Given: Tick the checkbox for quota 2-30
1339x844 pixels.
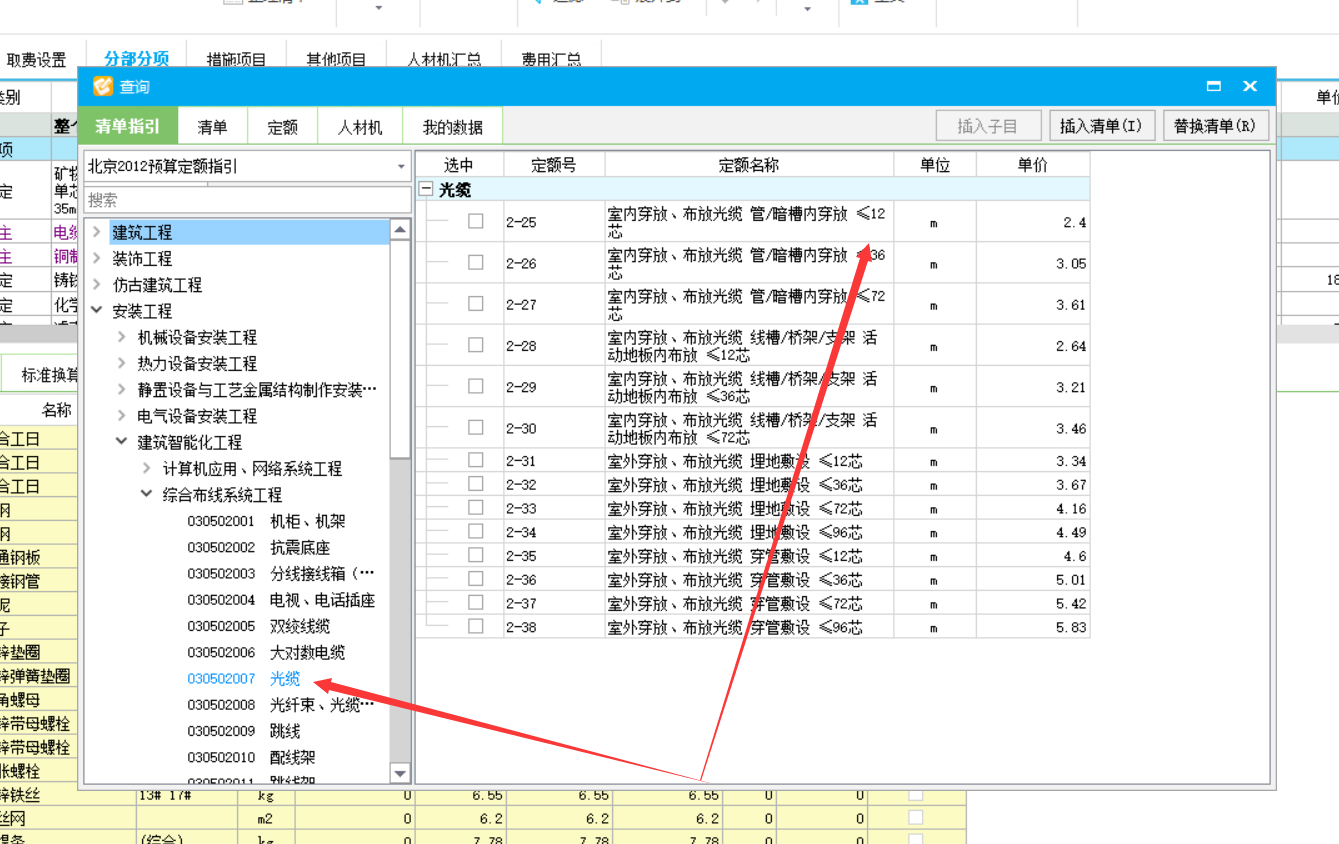Looking at the screenshot, I should [x=476, y=427].
